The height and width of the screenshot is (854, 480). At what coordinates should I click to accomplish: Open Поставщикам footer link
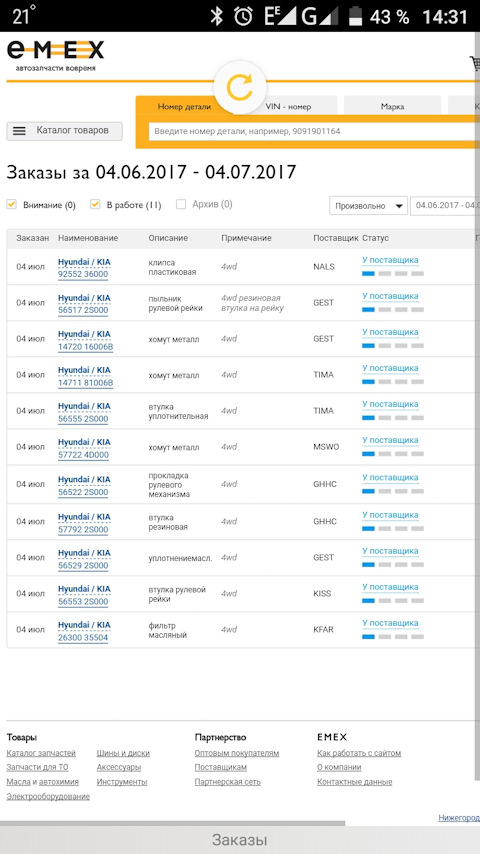coord(221,767)
